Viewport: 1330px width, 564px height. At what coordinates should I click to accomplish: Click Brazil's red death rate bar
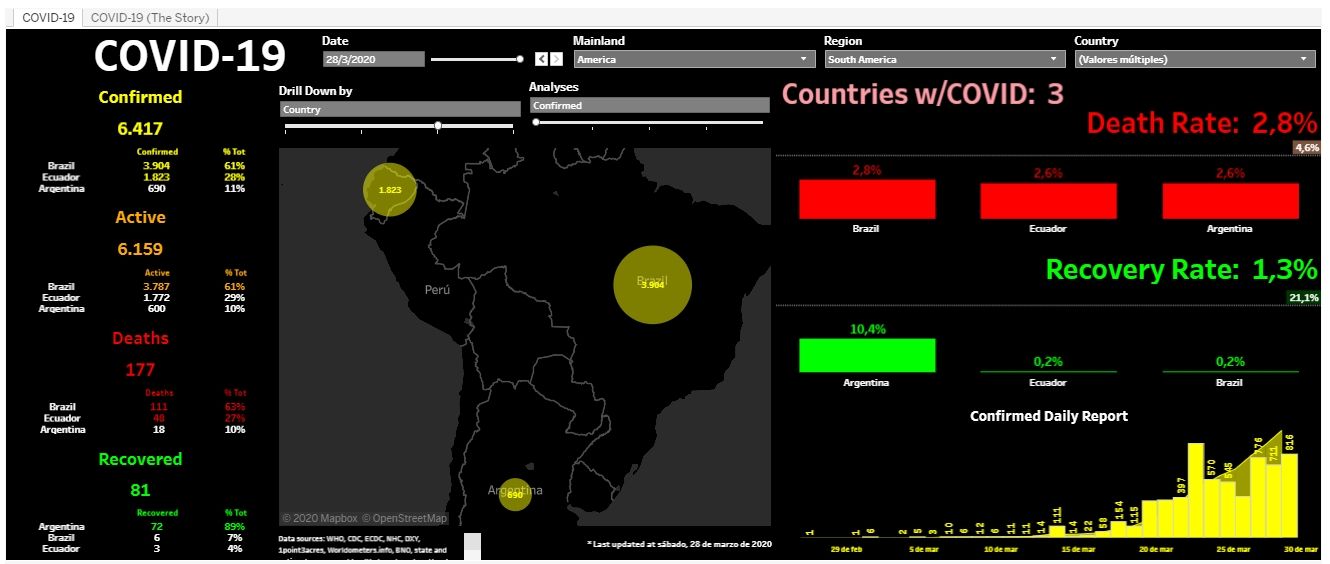click(x=866, y=199)
